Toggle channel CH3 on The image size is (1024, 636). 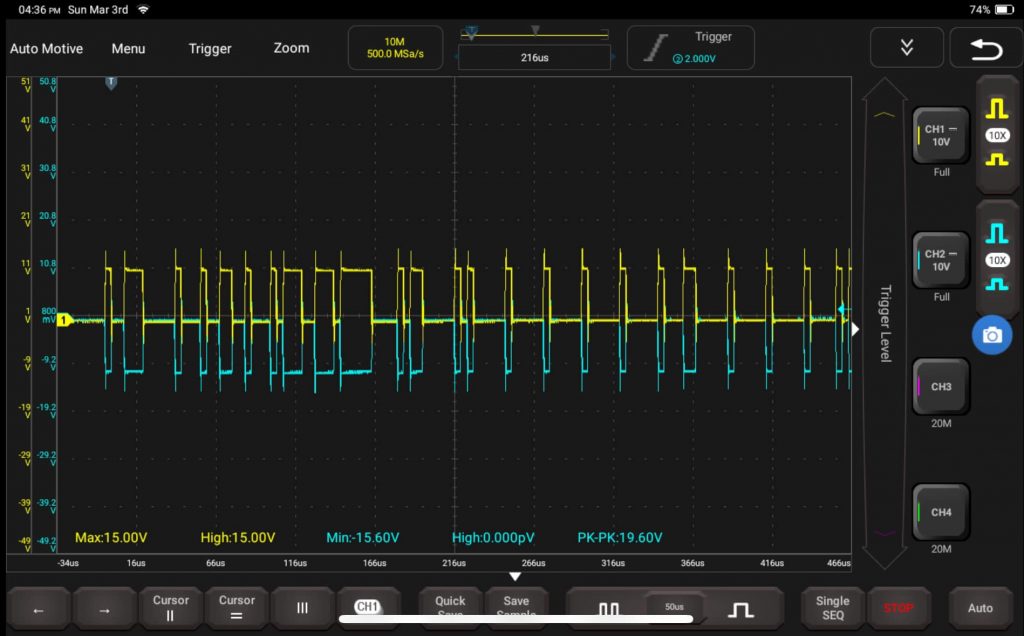click(940, 387)
